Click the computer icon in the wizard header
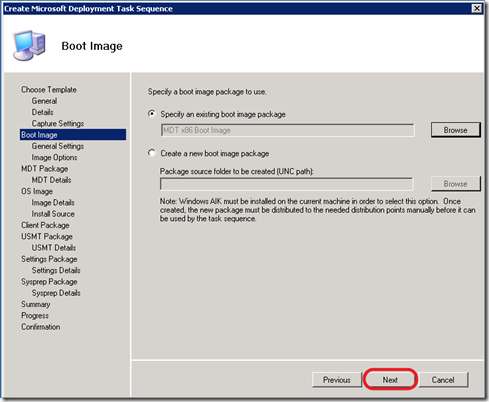Screen dimensions: 489x402 (x=29, y=45)
